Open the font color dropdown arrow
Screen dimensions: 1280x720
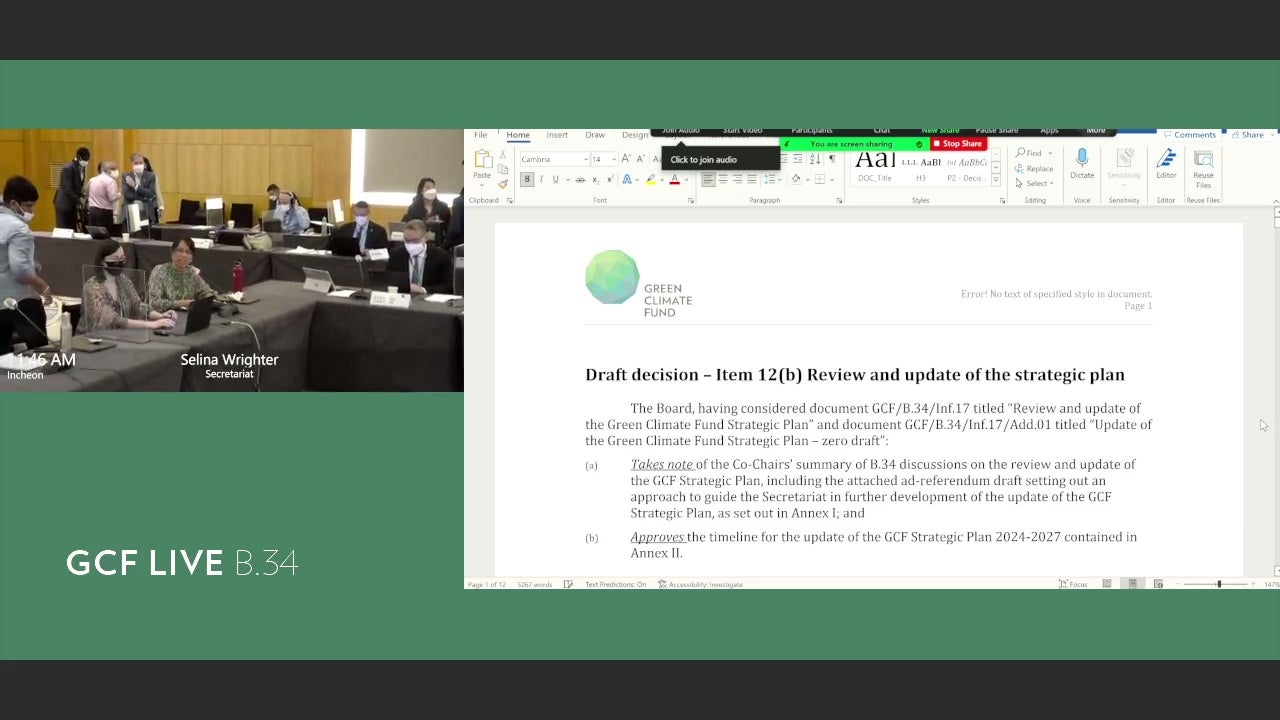pos(685,180)
